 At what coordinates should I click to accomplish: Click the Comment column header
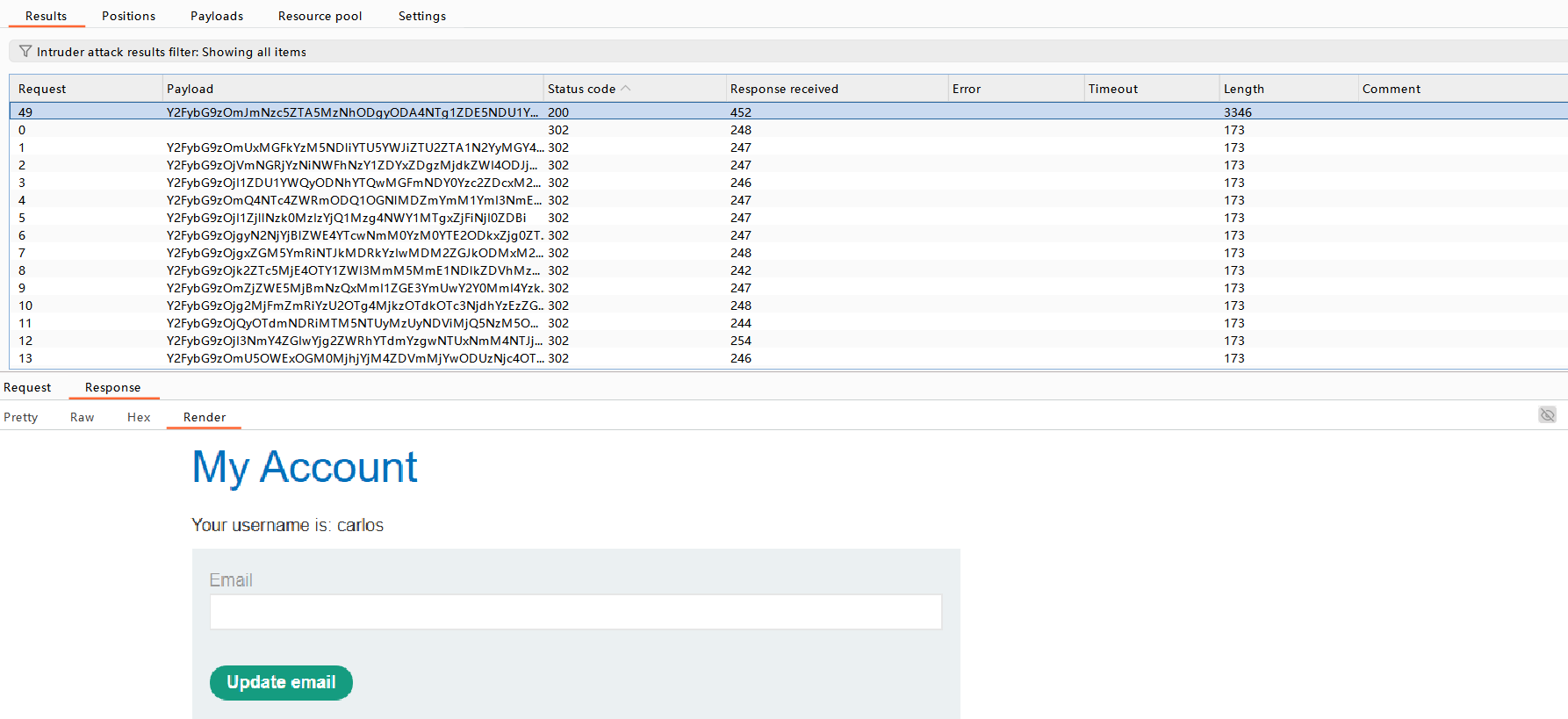click(1391, 89)
